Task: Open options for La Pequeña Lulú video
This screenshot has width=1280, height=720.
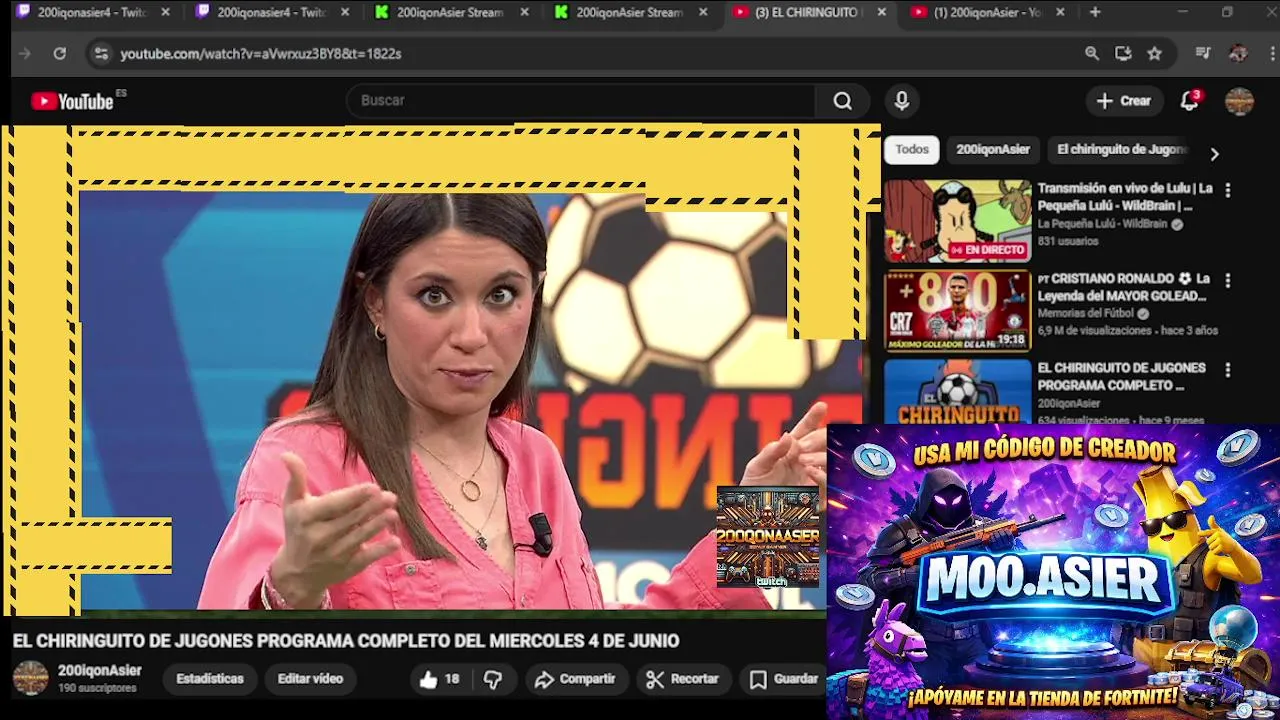Action: point(1227,190)
